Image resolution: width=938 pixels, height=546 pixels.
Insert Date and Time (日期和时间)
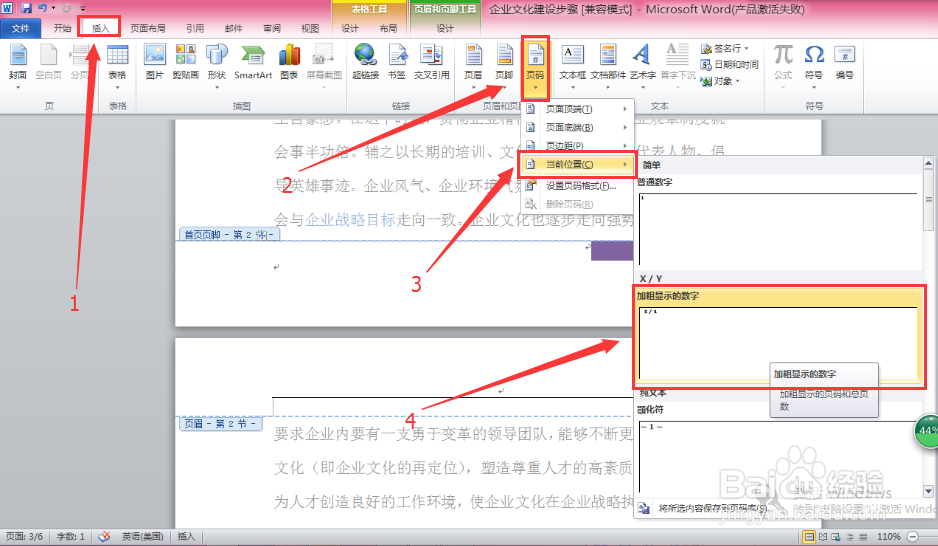click(730, 64)
